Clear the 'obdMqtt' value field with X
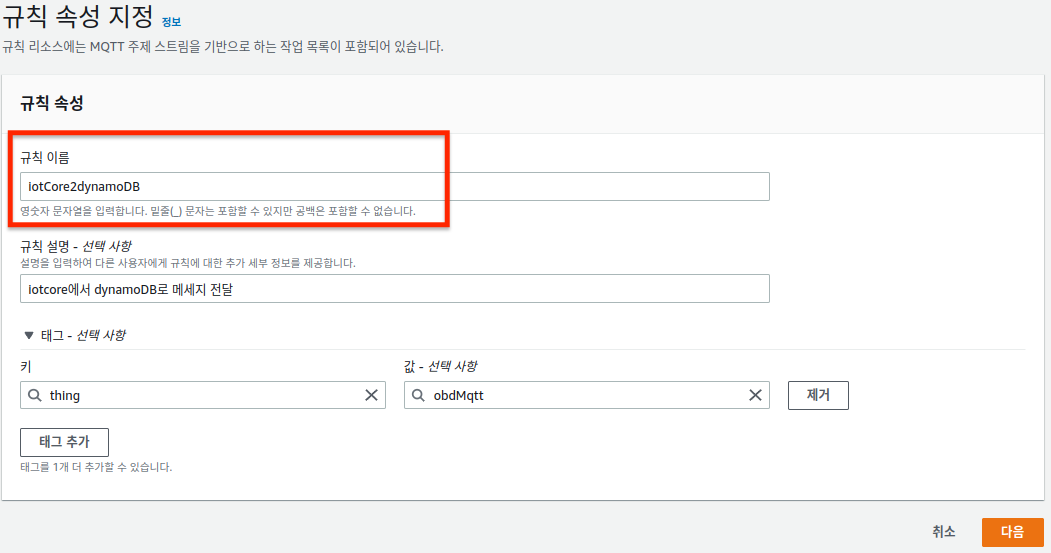Screen dimensions: 1051x553 [755, 395]
